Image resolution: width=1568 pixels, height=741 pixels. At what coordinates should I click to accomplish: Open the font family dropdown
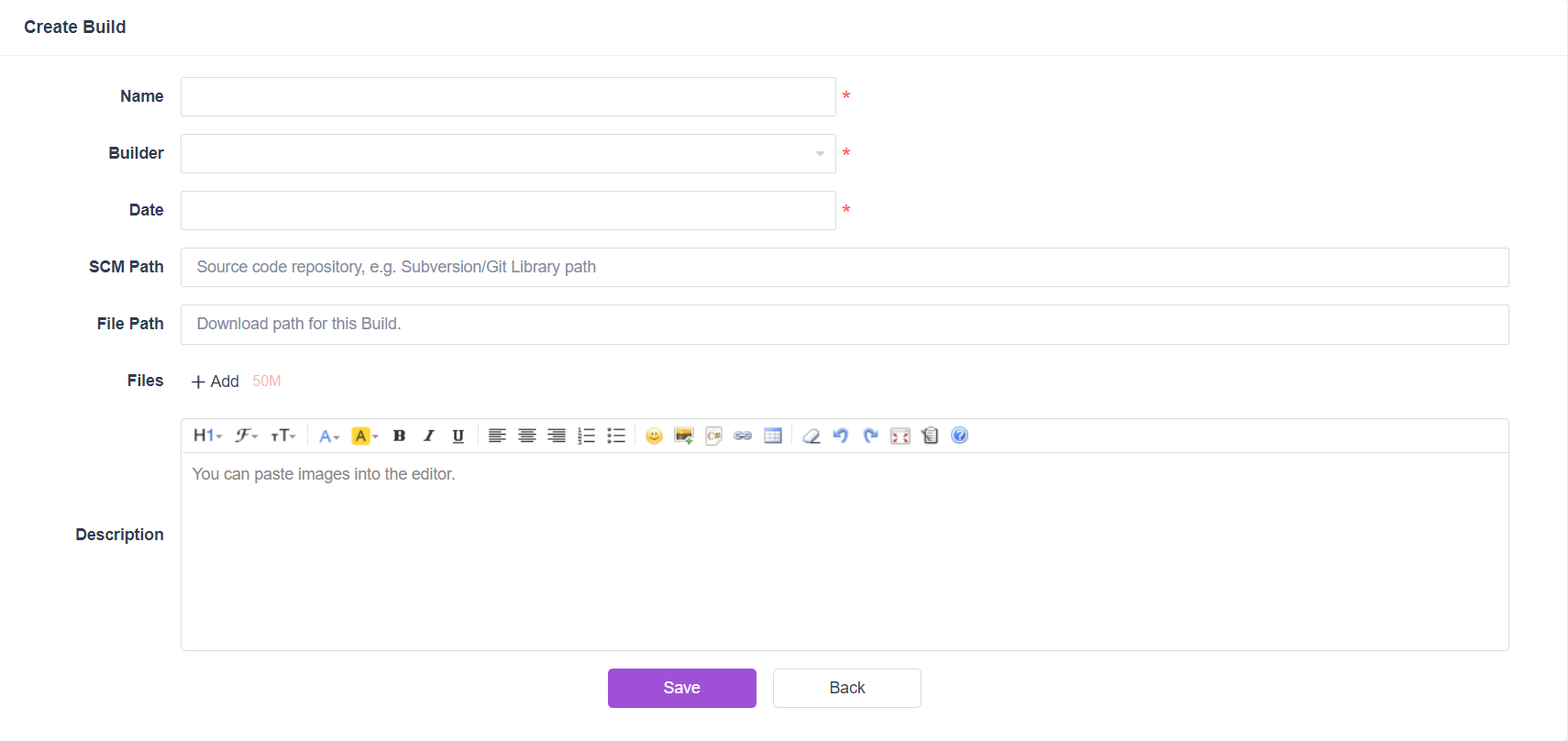click(x=246, y=436)
